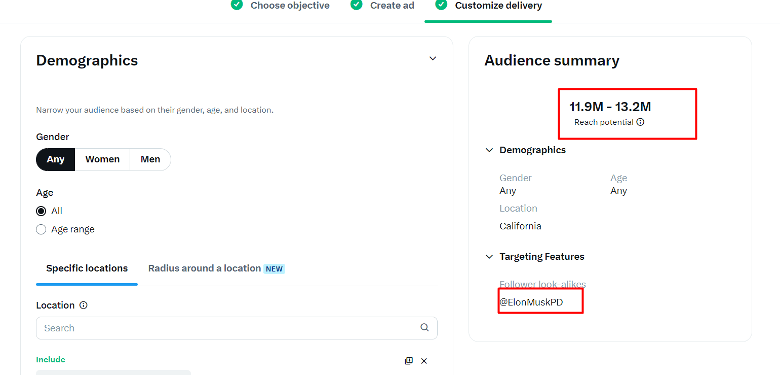Screen dimensions: 780x375
Task: Click the Reach potential info icon
Action: tap(640, 122)
